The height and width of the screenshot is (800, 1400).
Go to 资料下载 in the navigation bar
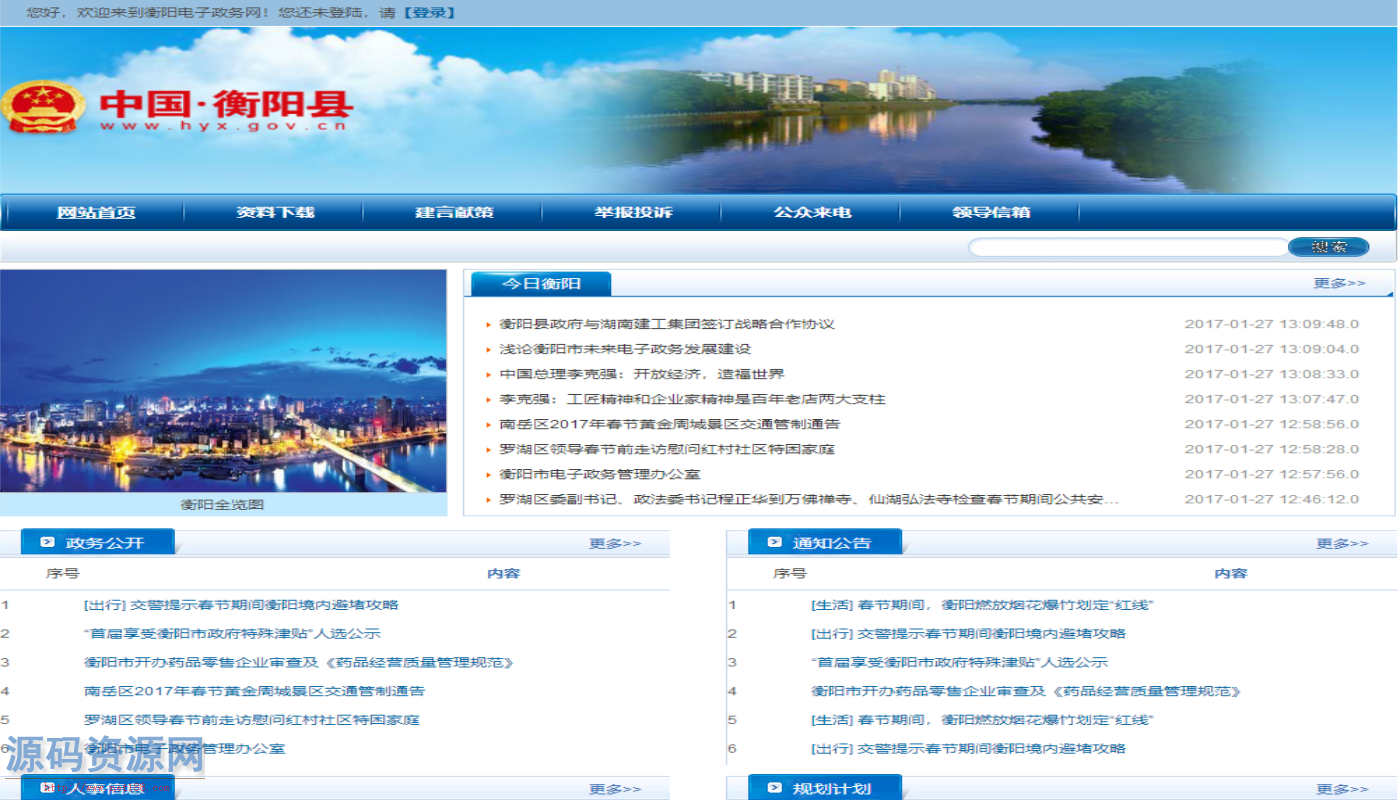pos(275,213)
